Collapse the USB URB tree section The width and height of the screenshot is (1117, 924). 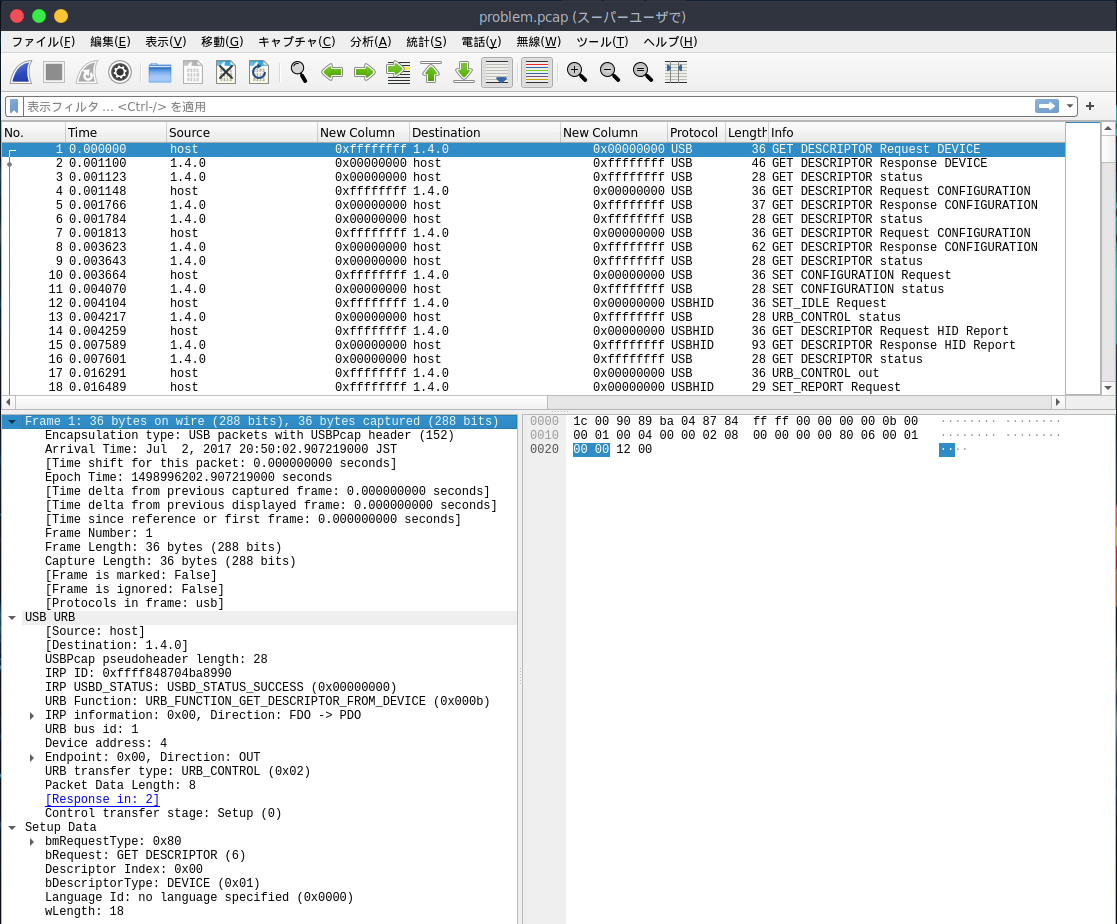(x=12, y=618)
